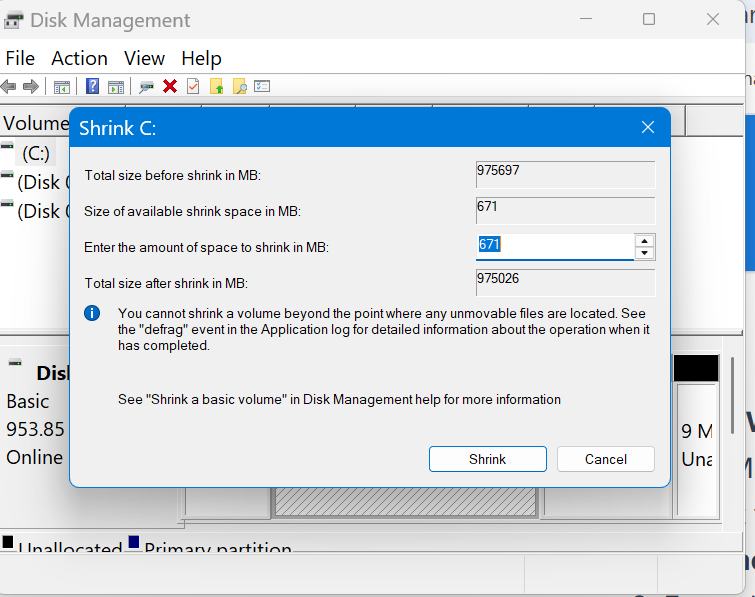
Task: Click the blue Primary partition legend swatch
Action: (134, 542)
